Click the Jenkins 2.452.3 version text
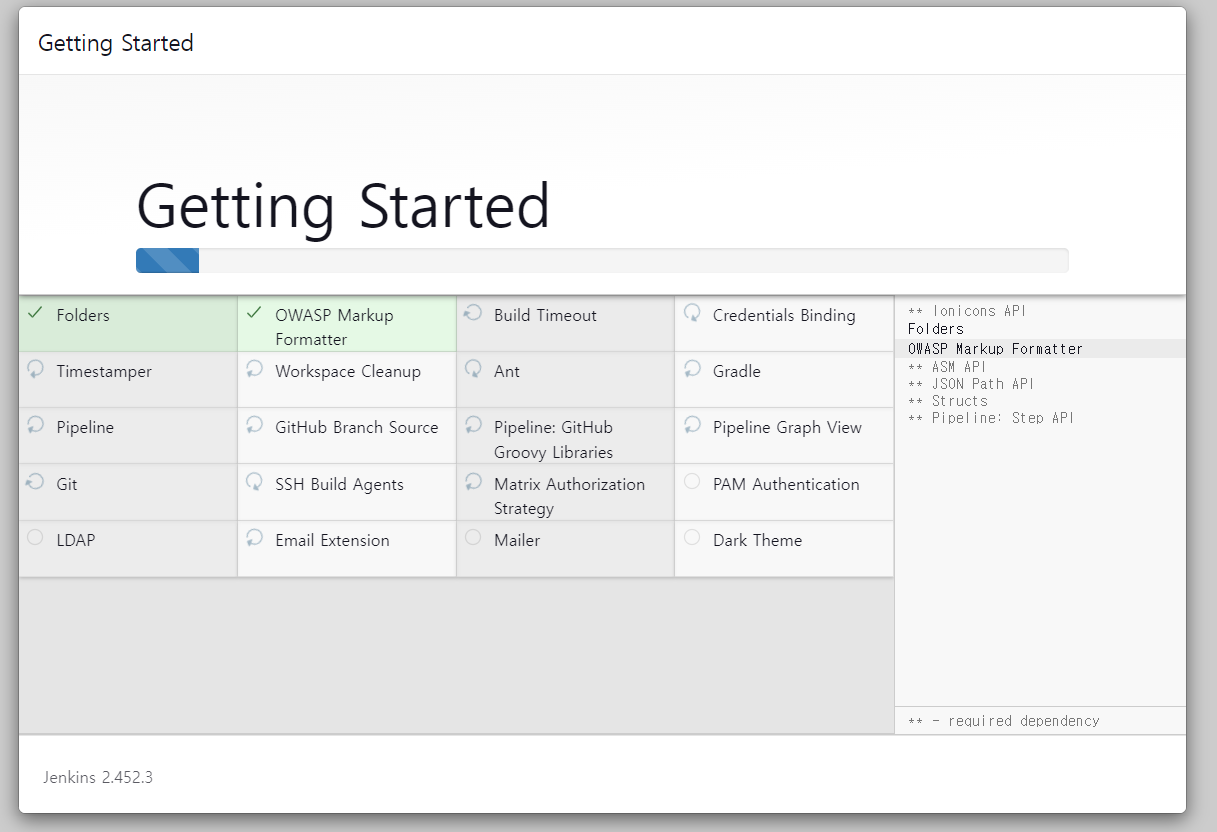 click(98, 777)
